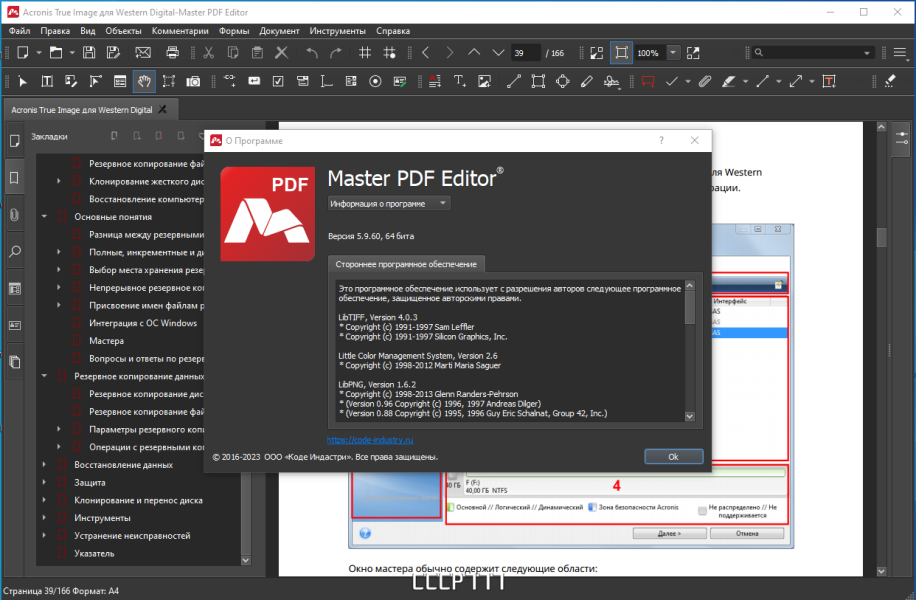The height and width of the screenshot is (600, 916).
Task: Undo the last action with the toolbar arrow
Action: (312, 53)
